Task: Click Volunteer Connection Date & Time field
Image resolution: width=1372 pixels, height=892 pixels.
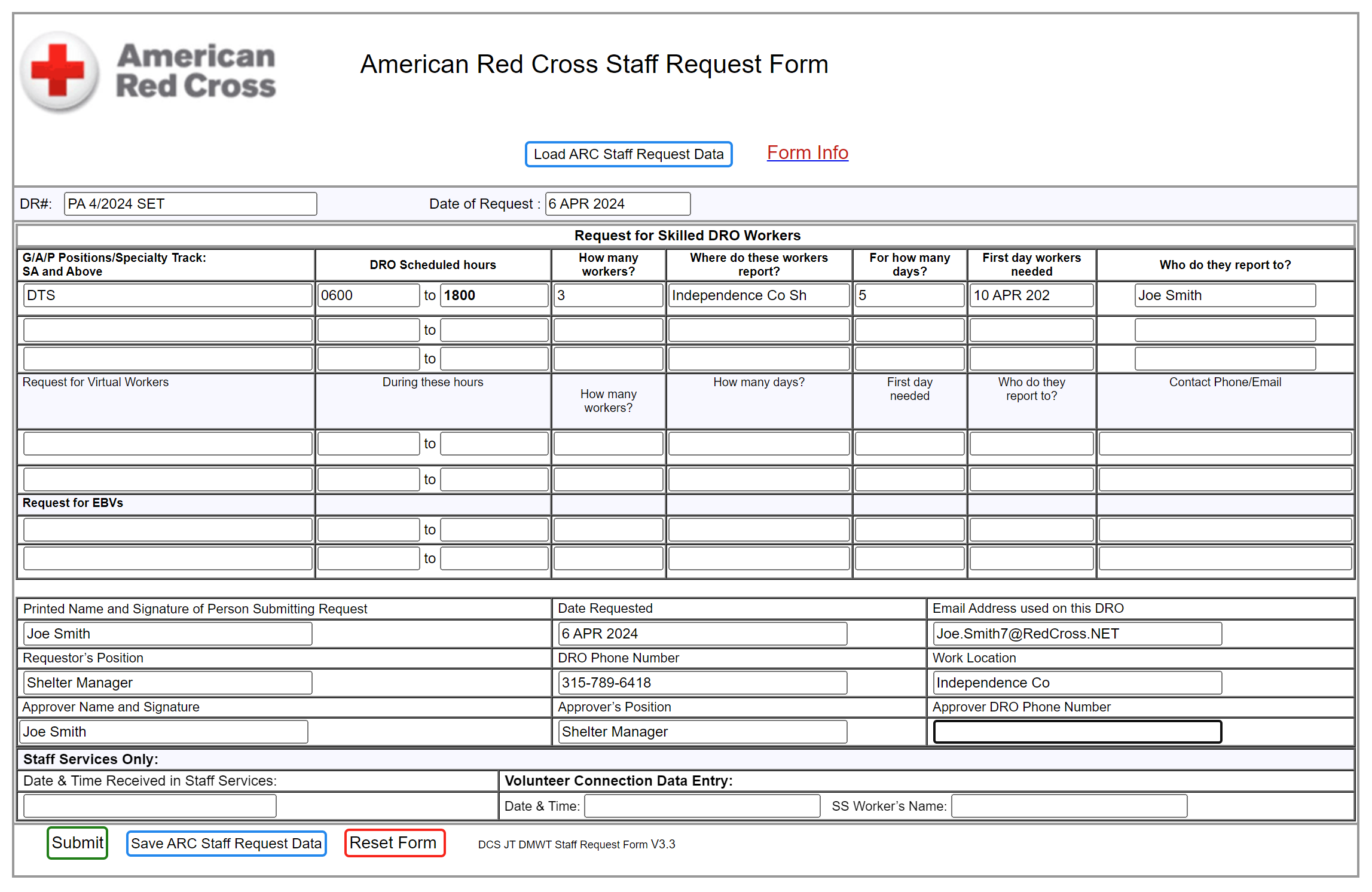Action: [702, 806]
